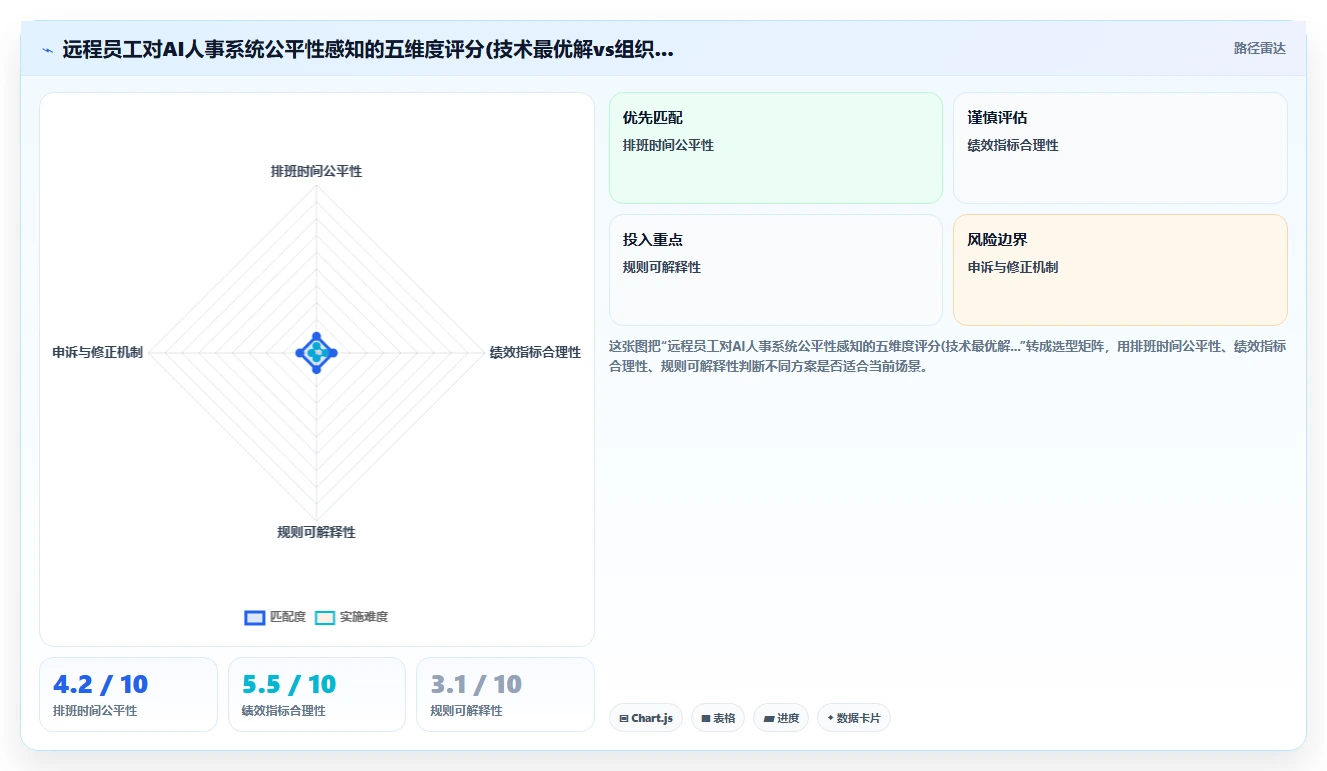Click 规则可解释性 under the 3.1 score
Screen dimensions: 1327x771
[x=466, y=711]
